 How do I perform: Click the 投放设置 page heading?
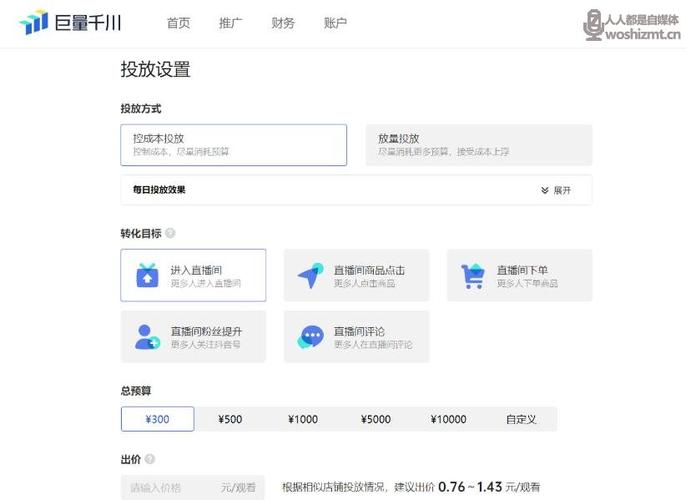coord(155,70)
